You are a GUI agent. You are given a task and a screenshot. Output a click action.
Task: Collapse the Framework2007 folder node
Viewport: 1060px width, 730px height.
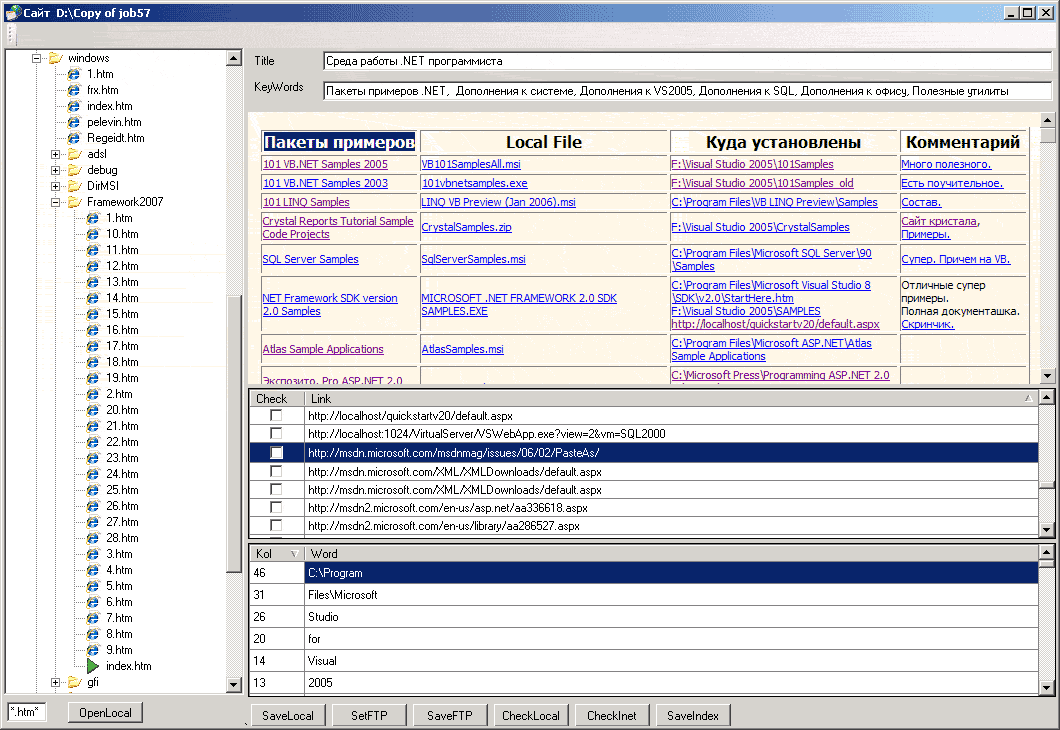[55, 202]
